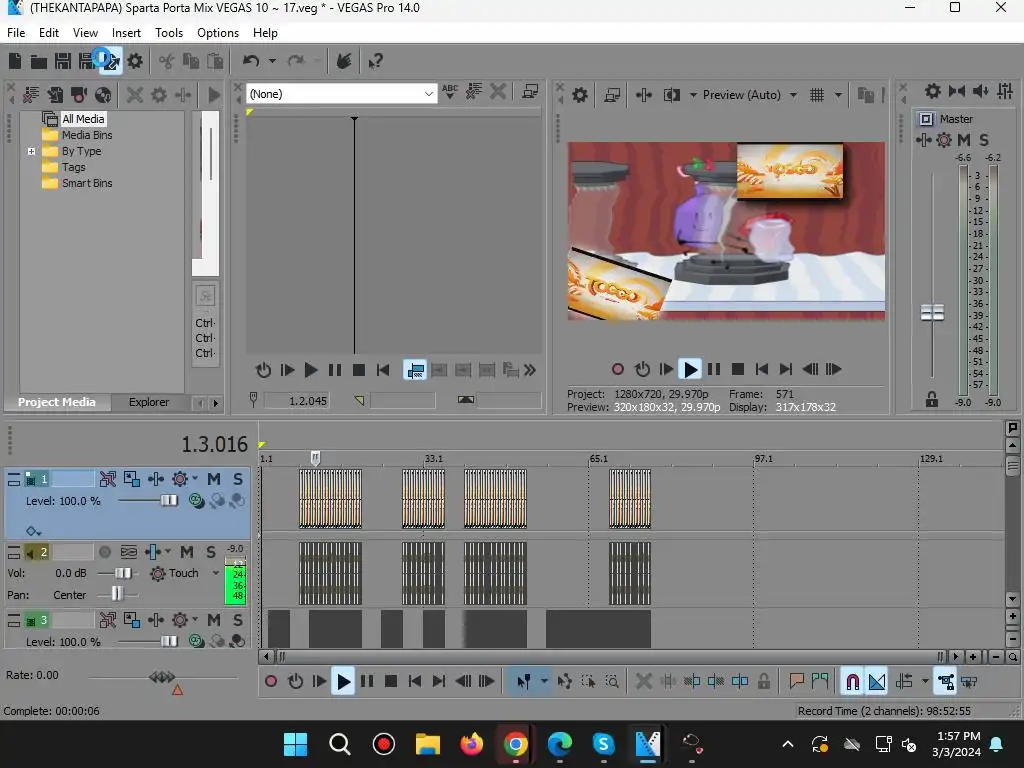Insert a region with the Region icon
Viewport: 1024px width, 768px height.
[820, 682]
